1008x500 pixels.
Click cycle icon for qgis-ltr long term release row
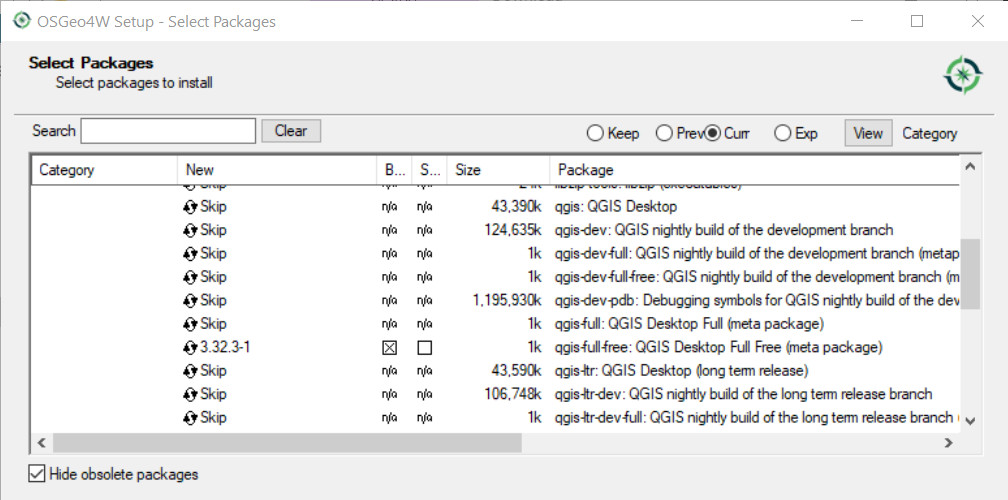click(190, 371)
